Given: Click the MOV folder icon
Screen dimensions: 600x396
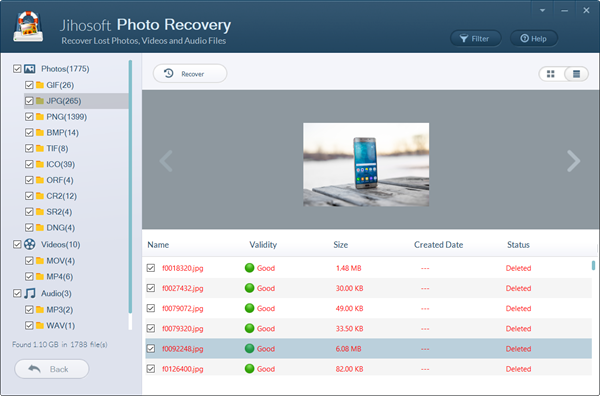Looking at the screenshot, I should point(40,261).
